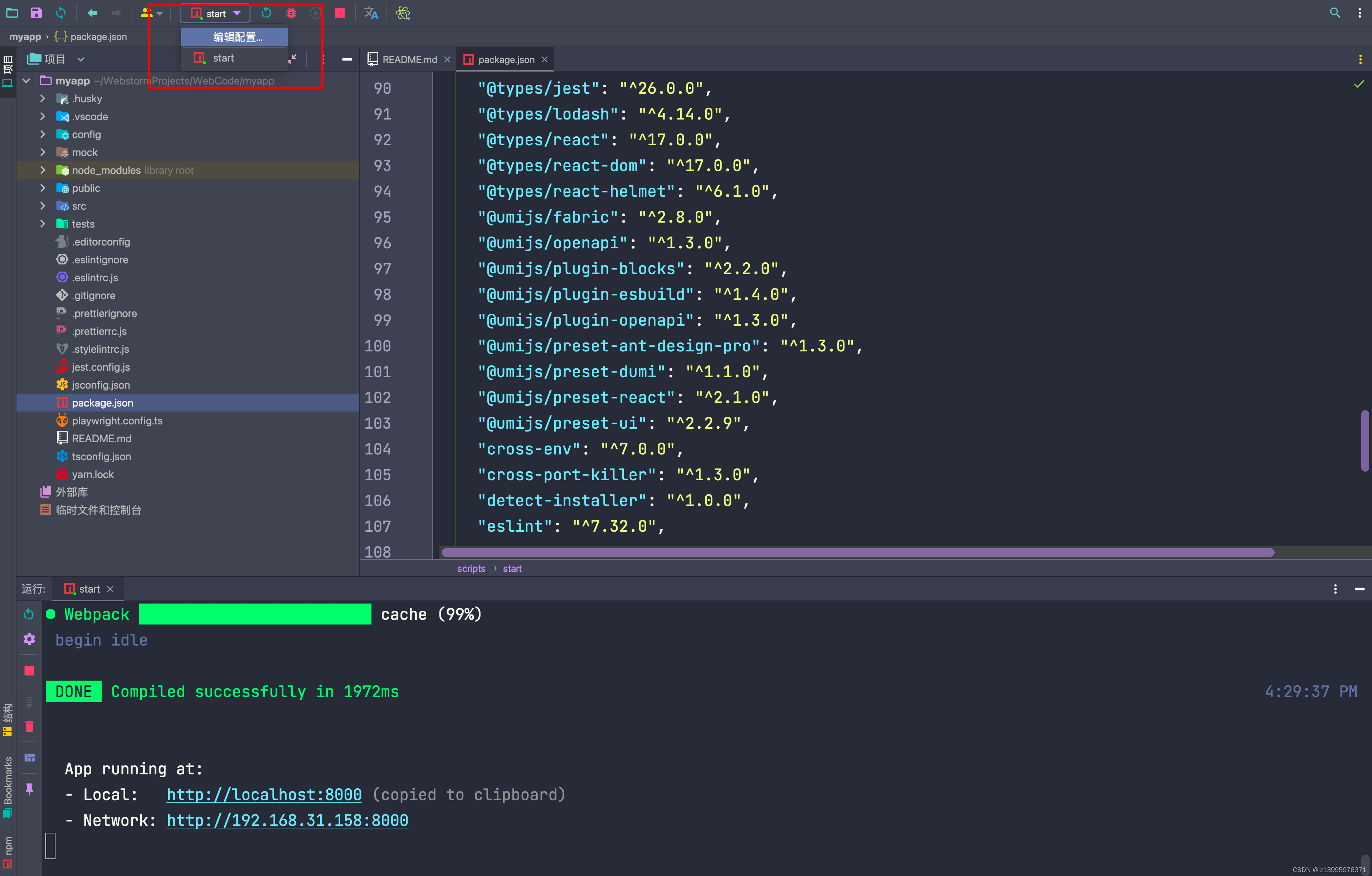Click the React atom icon in toolbar

click(x=403, y=13)
